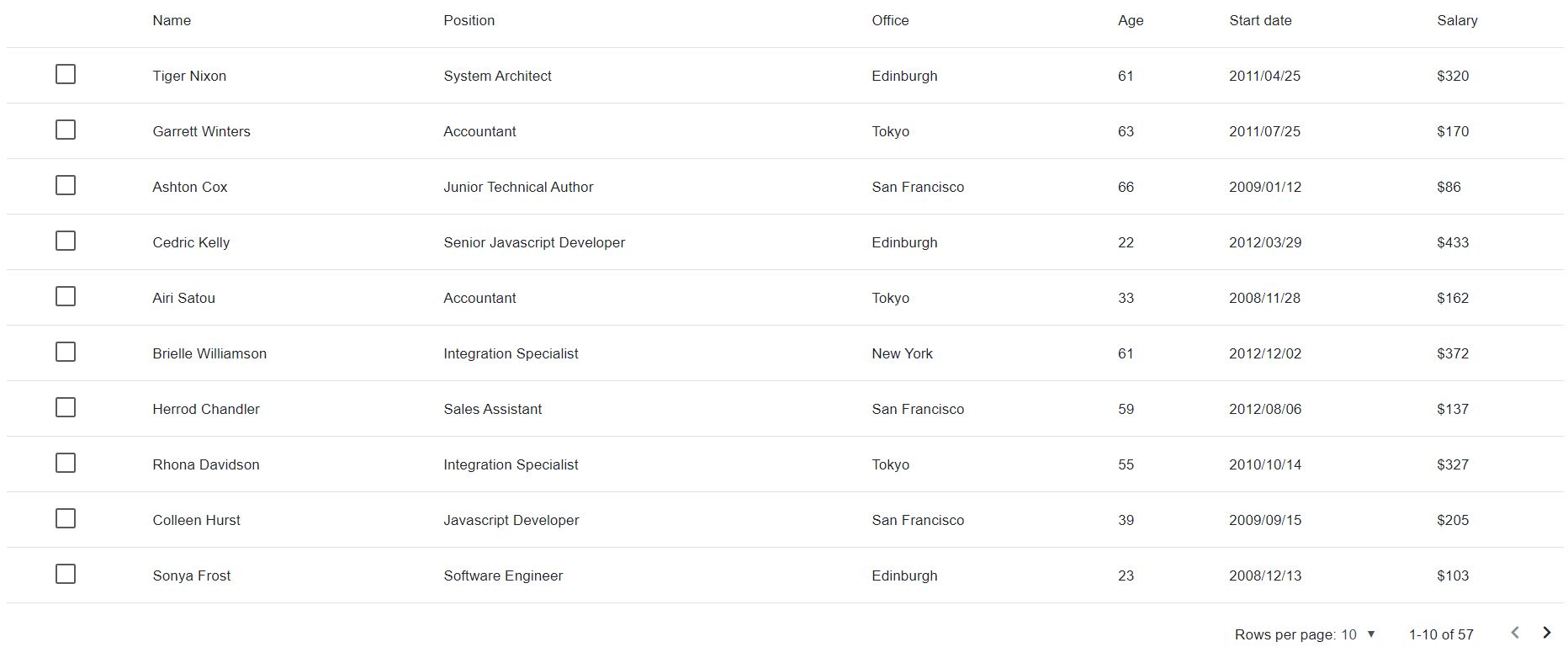Select Cedric Kelly's checkbox

(66, 241)
